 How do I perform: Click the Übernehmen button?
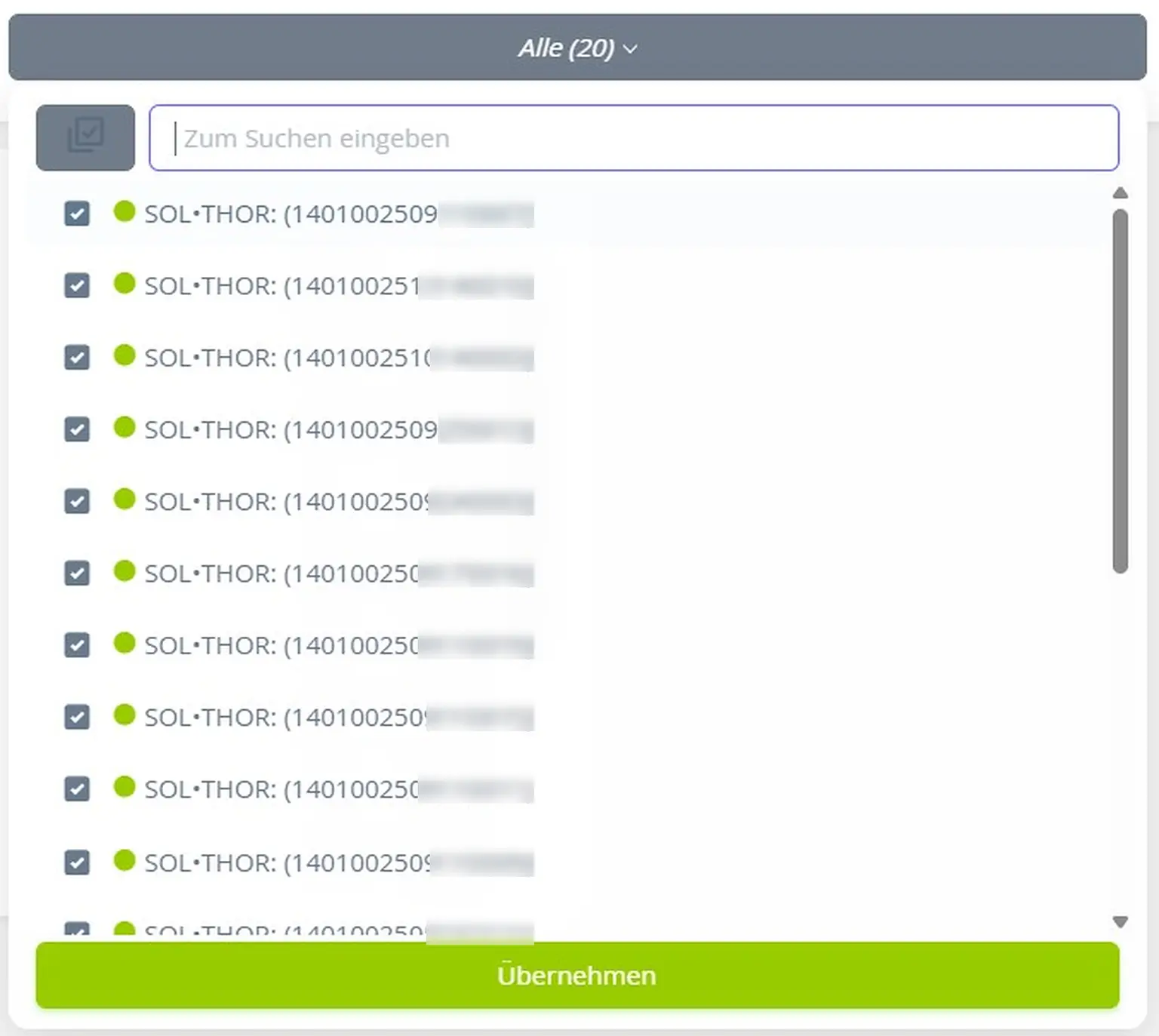click(577, 975)
